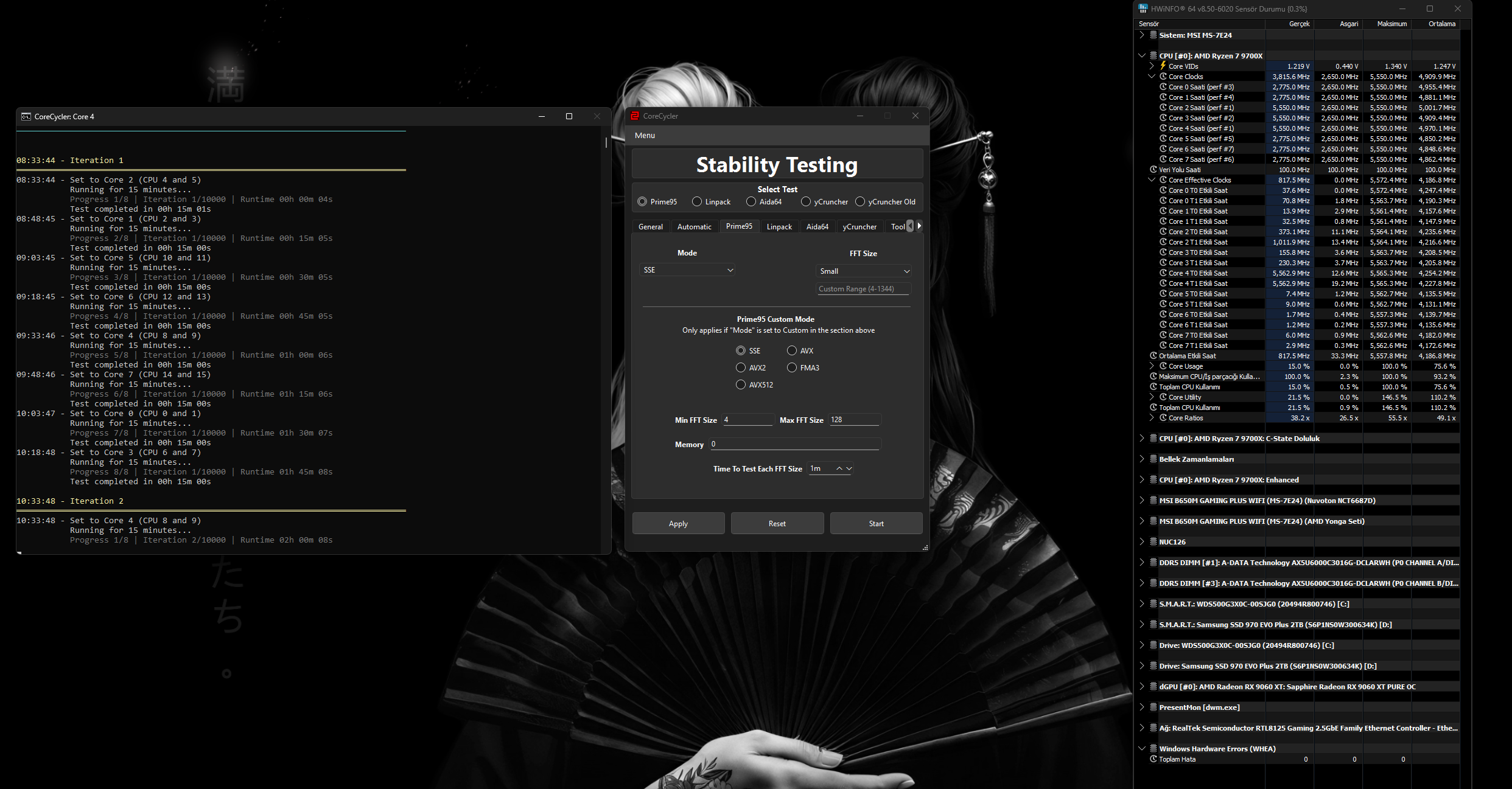The height and width of the screenshot is (789, 1512).
Task: Click the icon beside S.M.A.R.T.: Samsung SSD 970 EVO Plus
Action: 1153,624
